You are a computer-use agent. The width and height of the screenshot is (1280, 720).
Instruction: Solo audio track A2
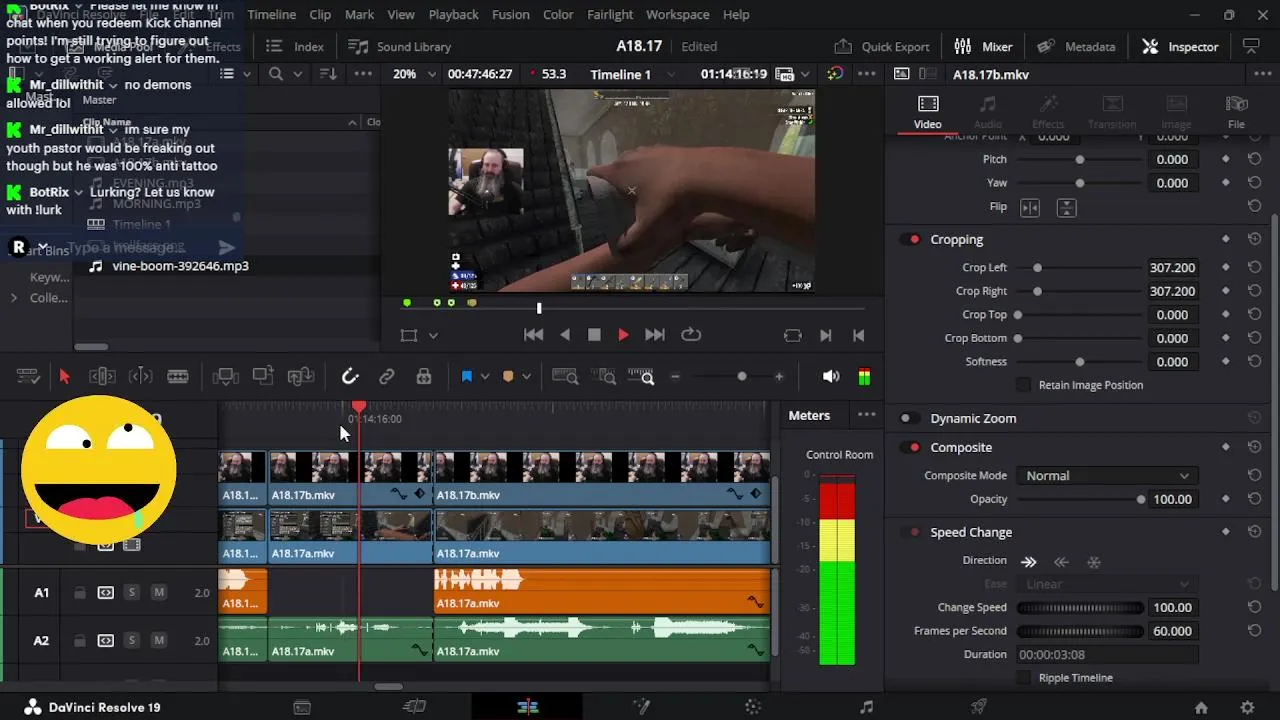coord(131,641)
